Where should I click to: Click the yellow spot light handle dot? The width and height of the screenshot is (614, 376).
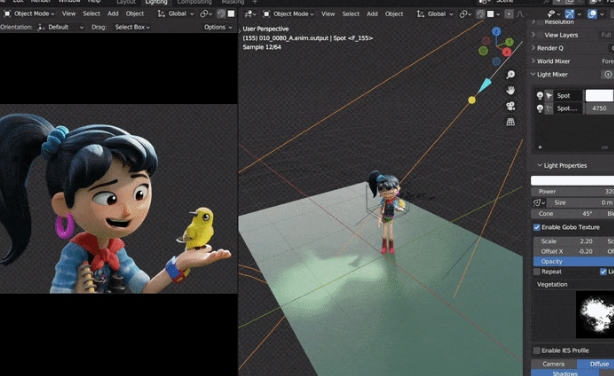point(472,100)
